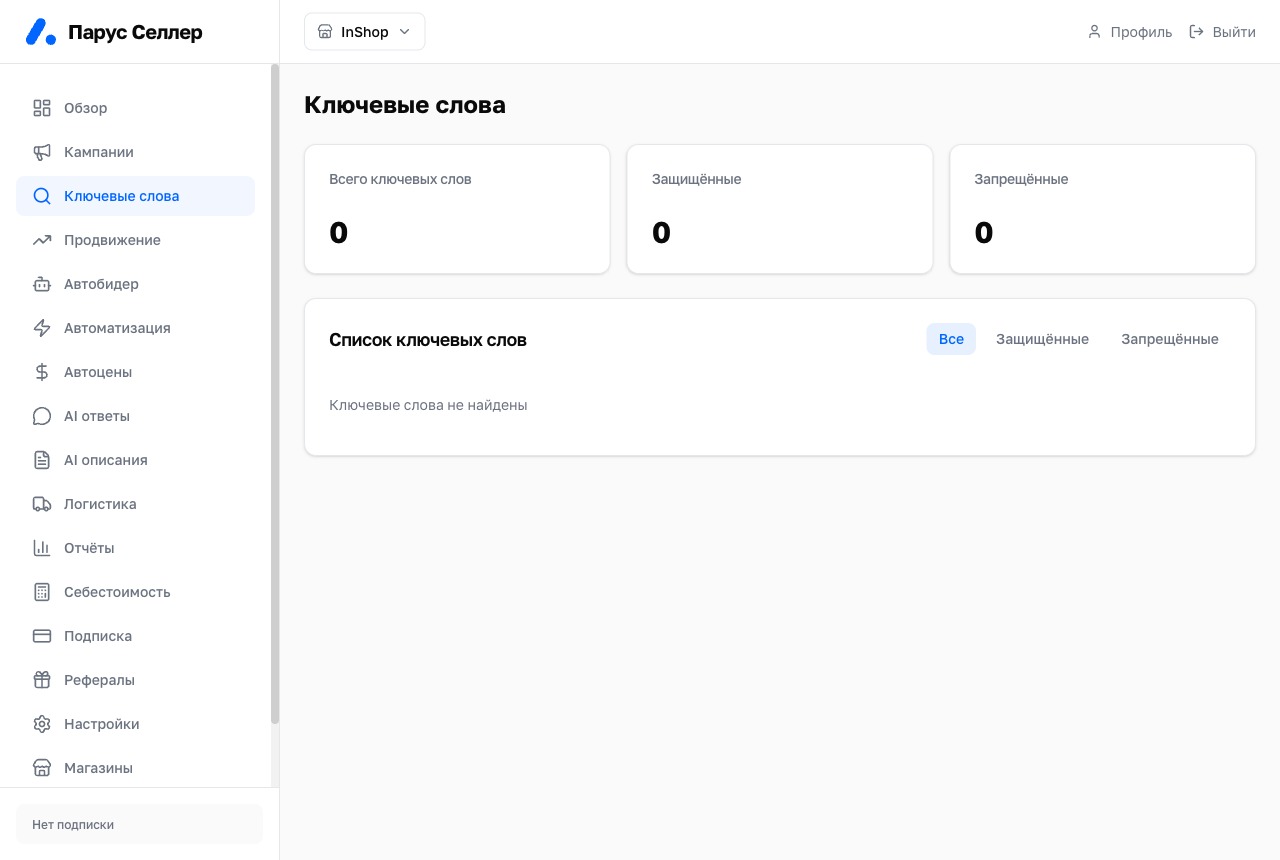Click the Кампании megaphone icon

point(42,152)
